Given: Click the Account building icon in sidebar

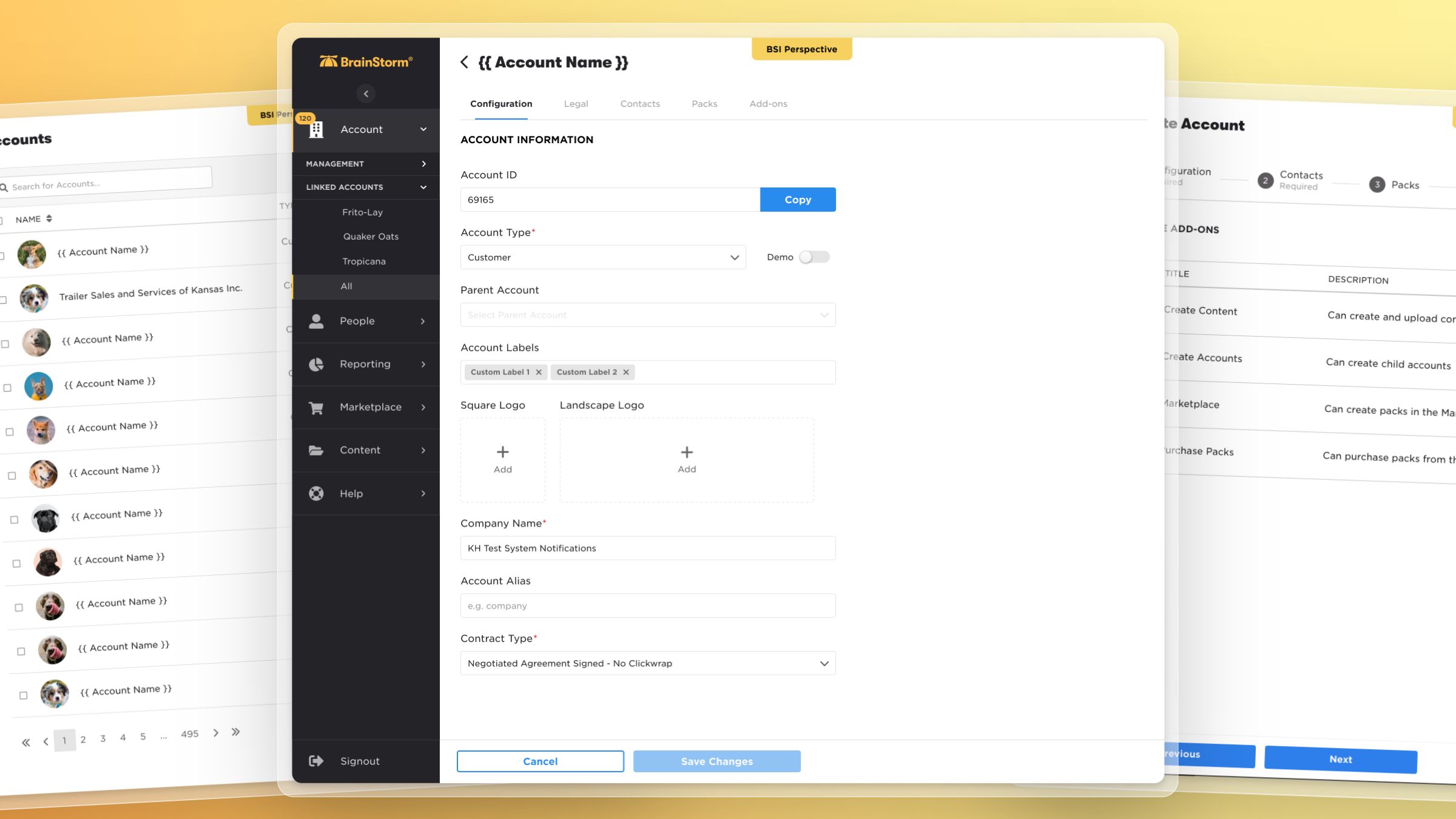Looking at the screenshot, I should click(316, 130).
